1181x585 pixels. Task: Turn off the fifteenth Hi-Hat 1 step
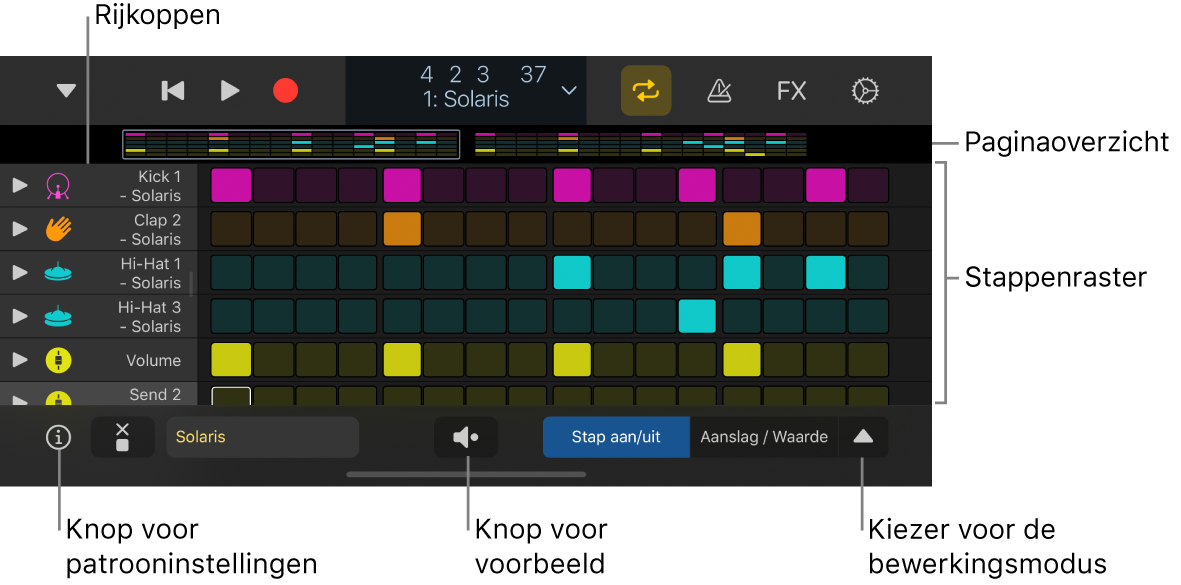(x=825, y=273)
